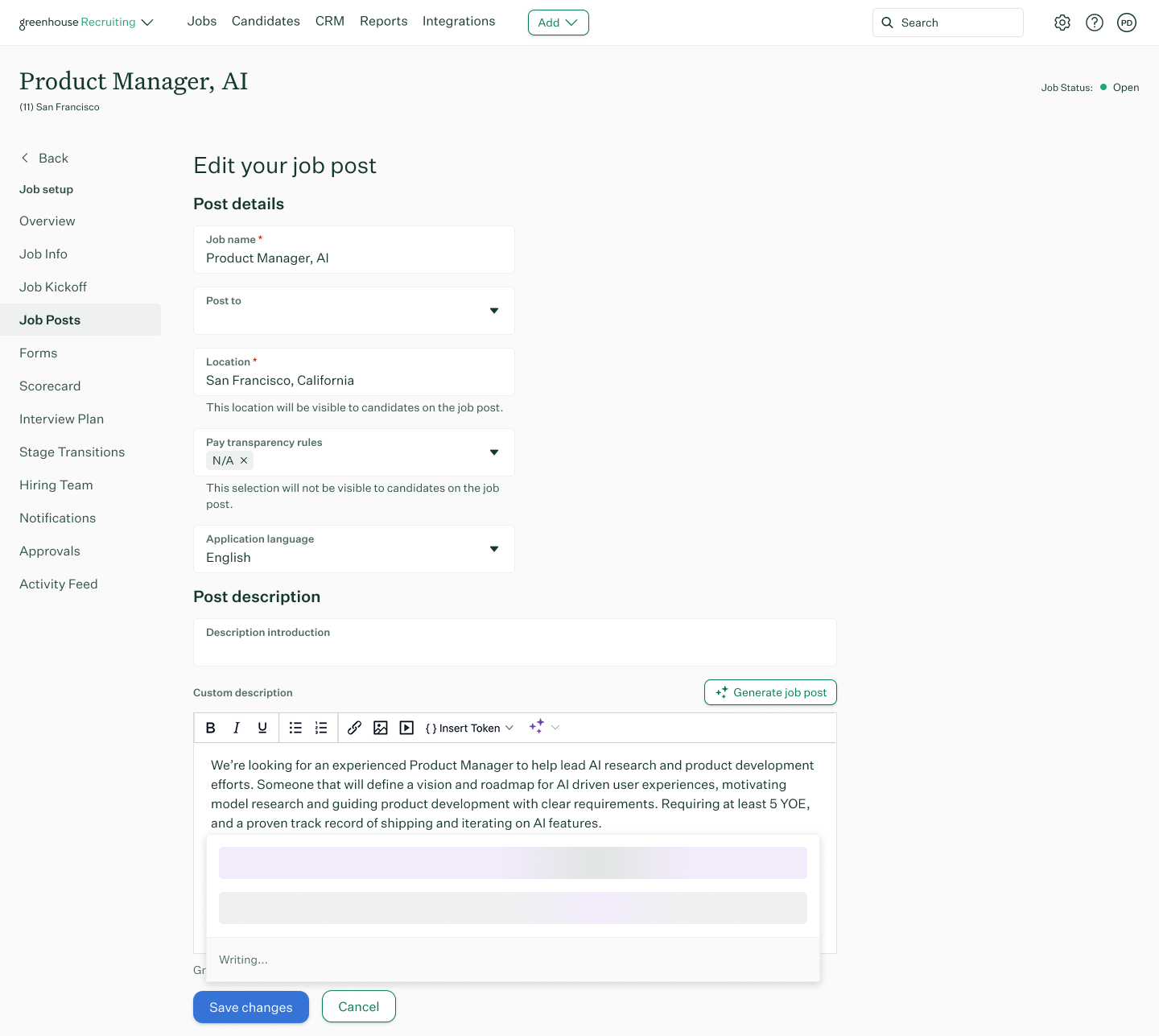
Task: Insert a video into the job description
Action: [406, 727]
